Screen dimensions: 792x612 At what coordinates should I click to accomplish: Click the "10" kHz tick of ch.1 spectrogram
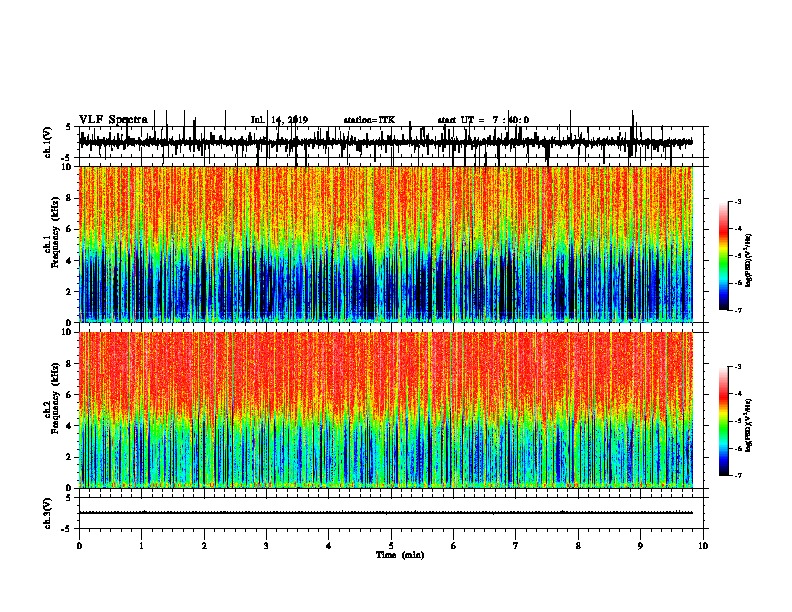[67, 167]
